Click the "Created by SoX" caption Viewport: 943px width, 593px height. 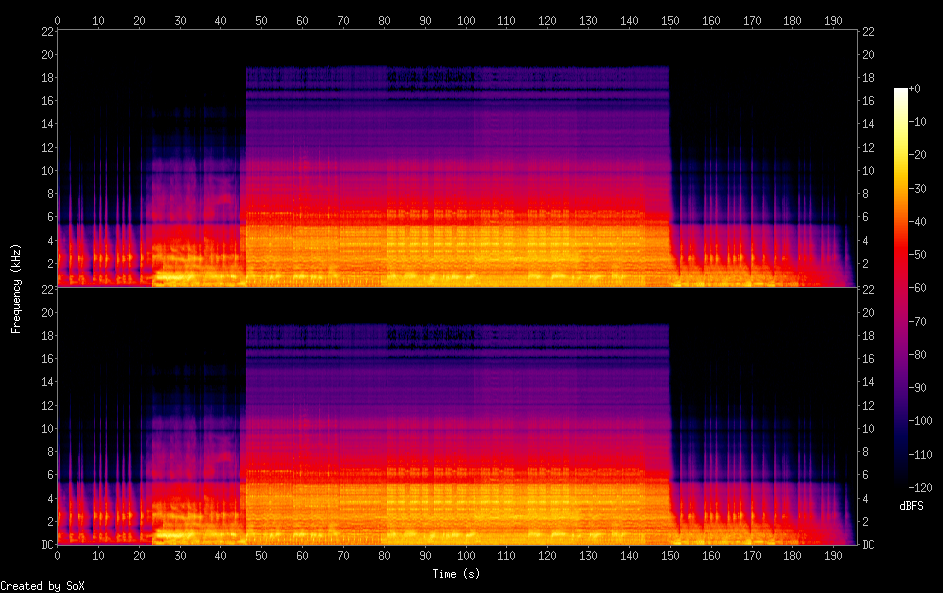click(x=43, y=586)
